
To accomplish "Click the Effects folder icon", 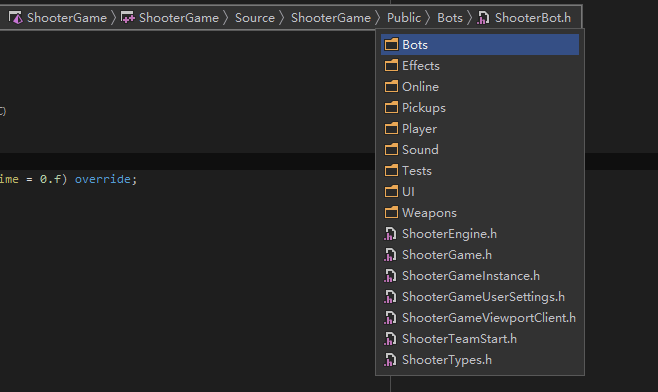I will point(391,65).
